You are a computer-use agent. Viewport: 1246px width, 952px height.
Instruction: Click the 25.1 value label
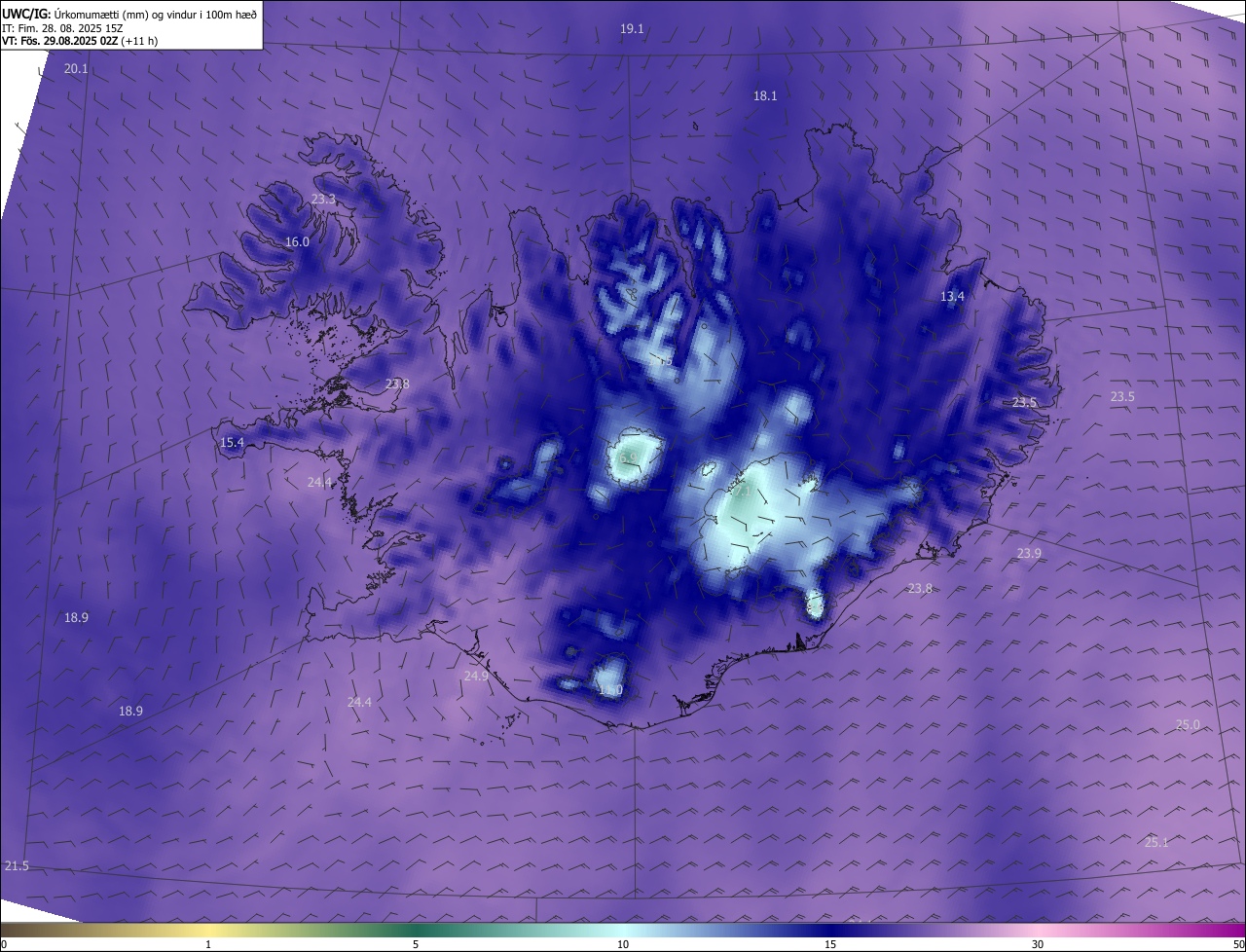point(1156,843)
